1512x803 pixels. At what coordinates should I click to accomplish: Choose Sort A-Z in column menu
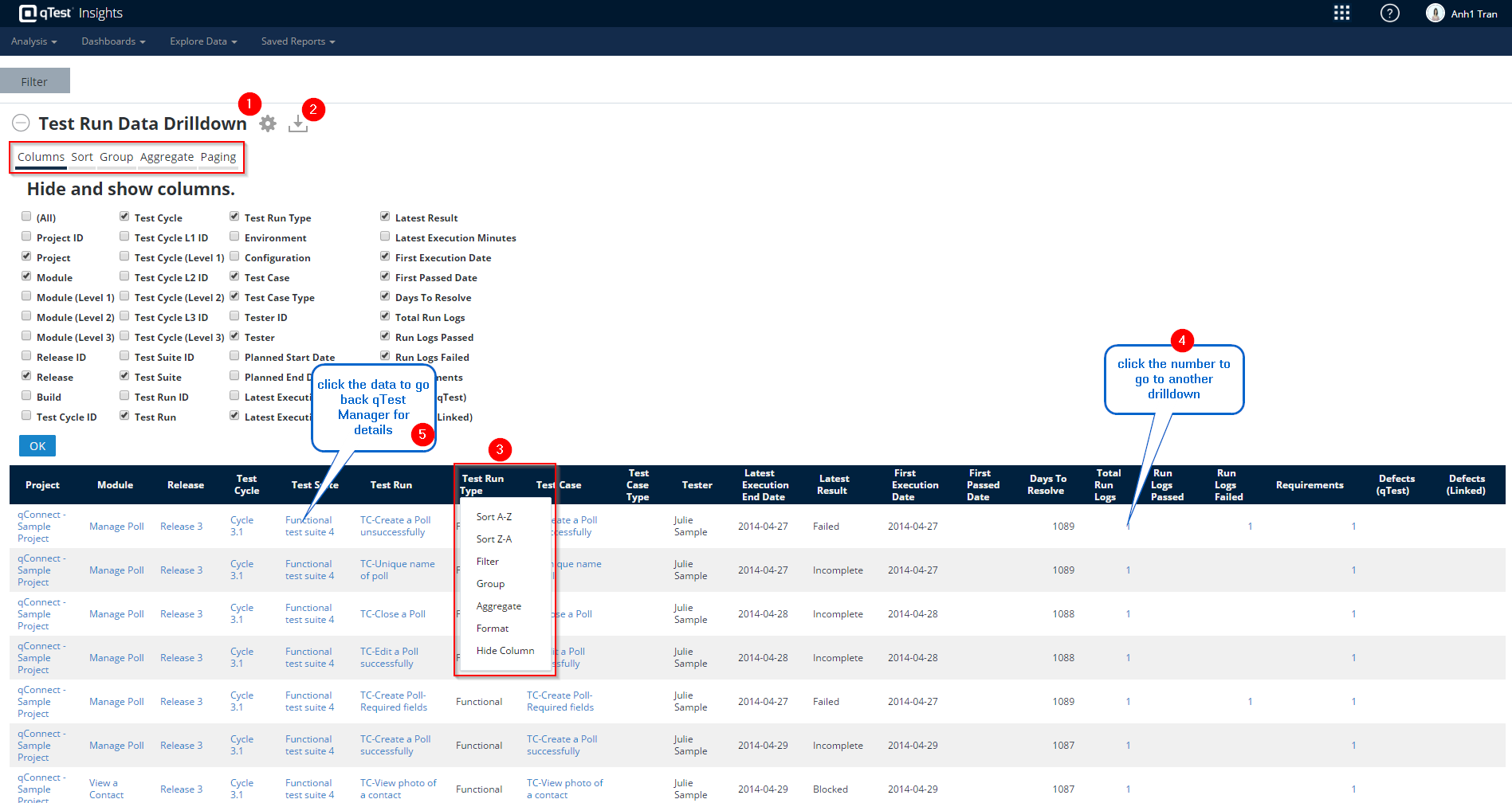click(493, 517)
